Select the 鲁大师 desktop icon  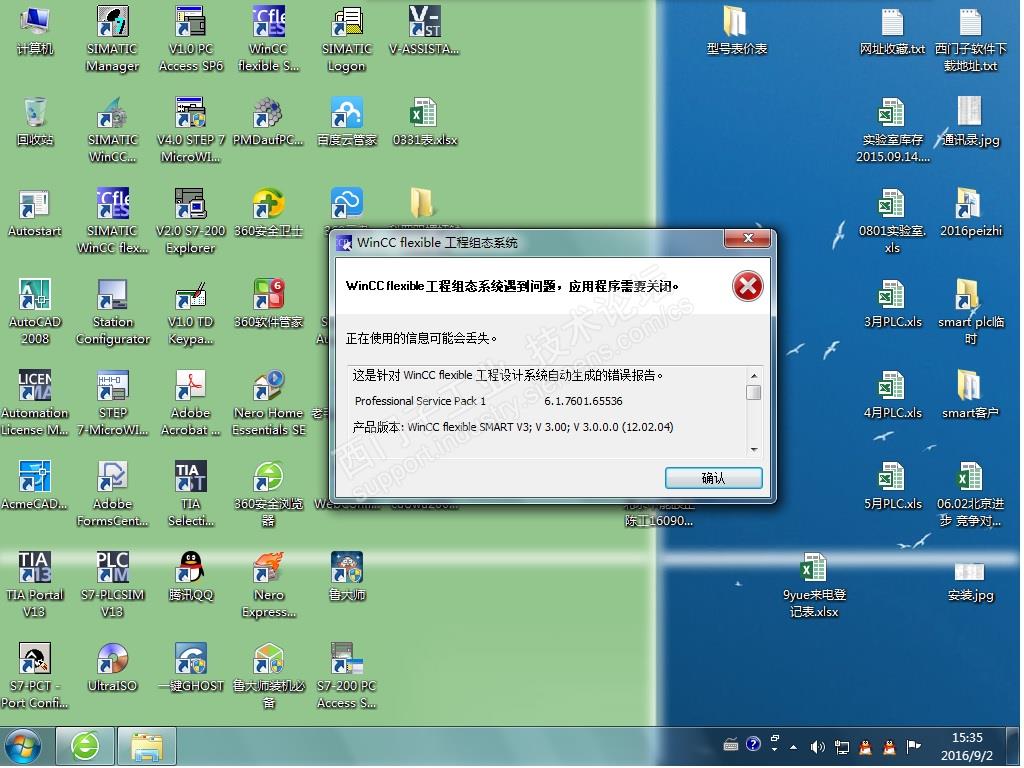click(x=346, y=577)
